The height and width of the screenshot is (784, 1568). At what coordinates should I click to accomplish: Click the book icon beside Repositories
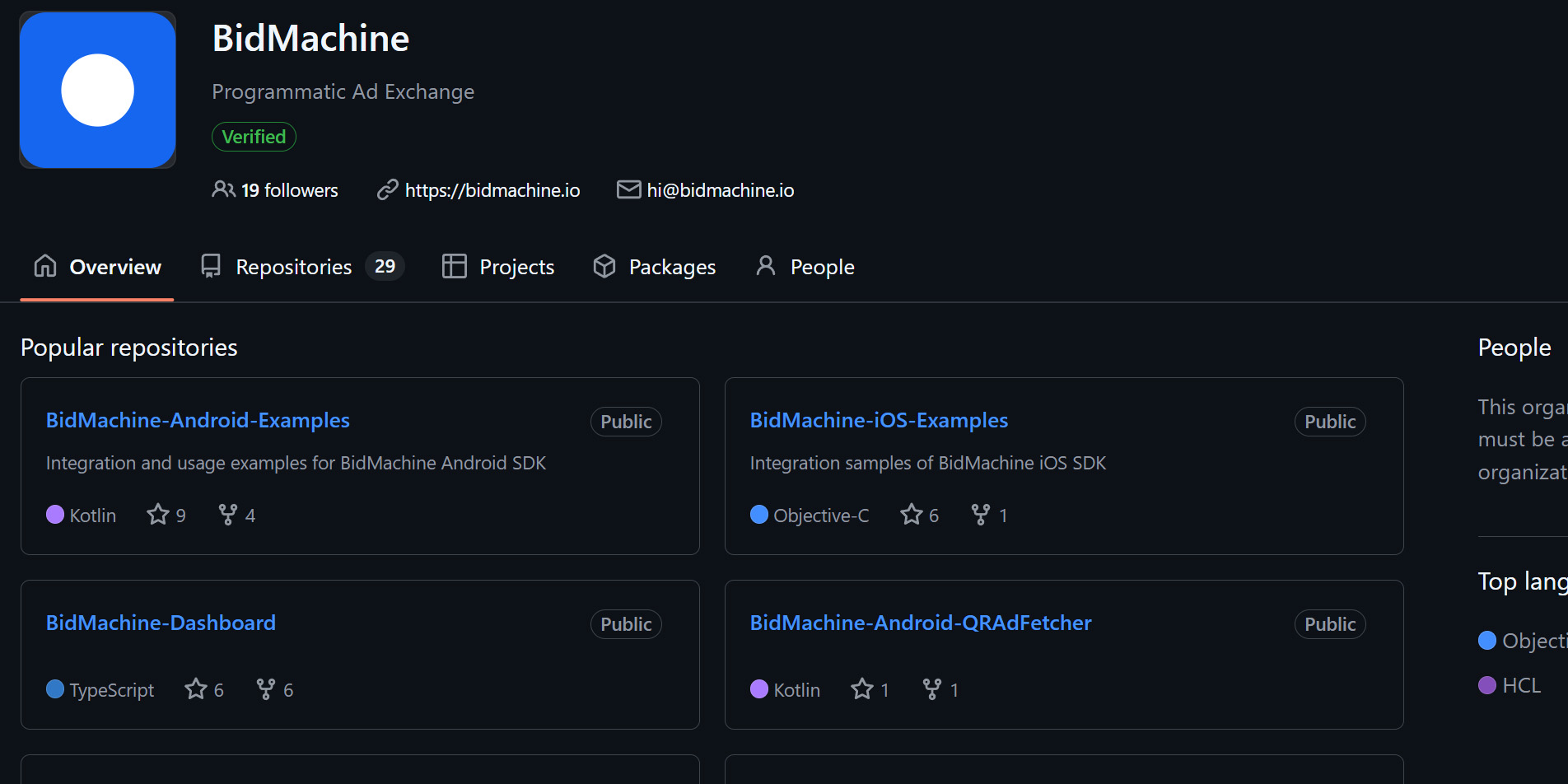pos(210,265)
